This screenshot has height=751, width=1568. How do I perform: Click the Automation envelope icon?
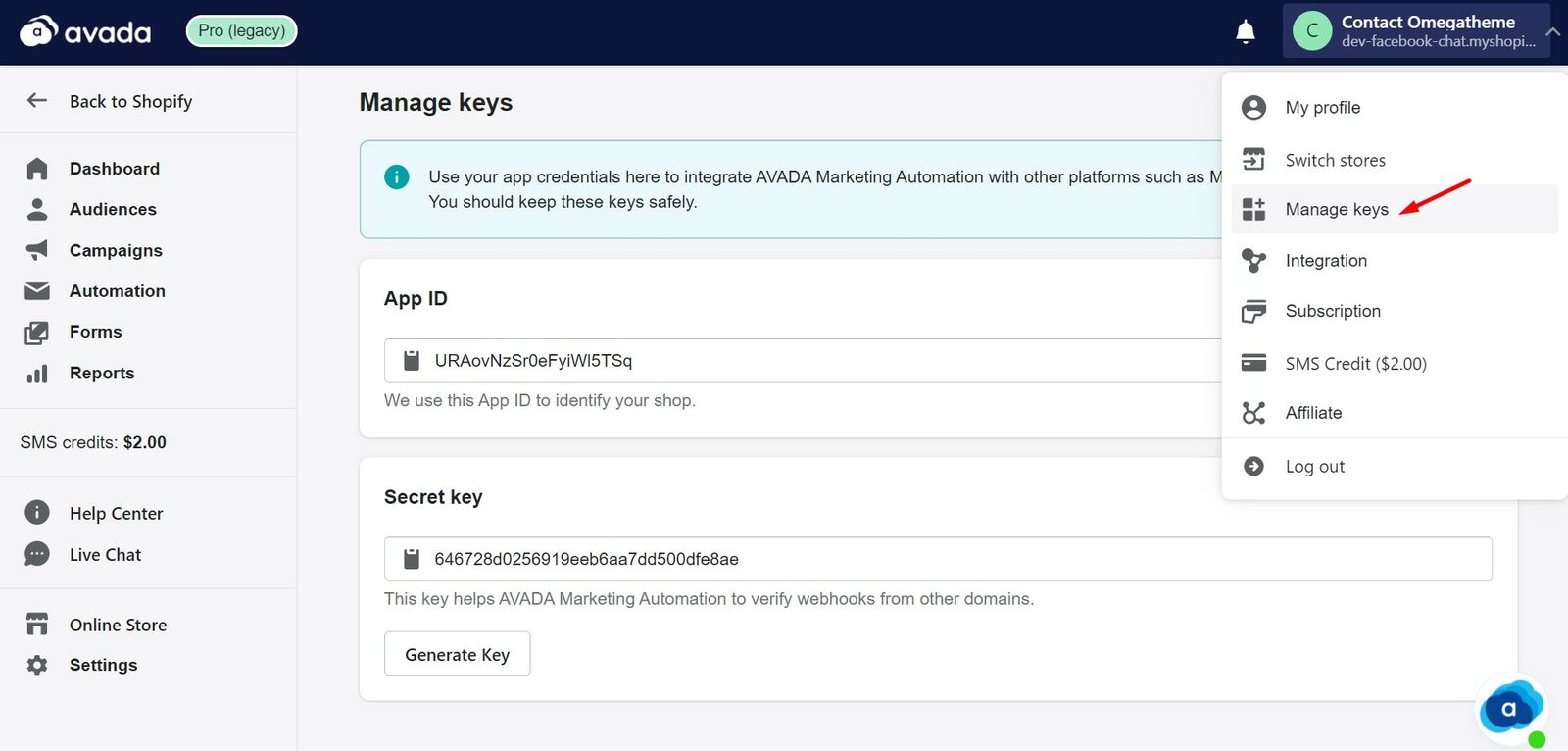pos(37,291)
